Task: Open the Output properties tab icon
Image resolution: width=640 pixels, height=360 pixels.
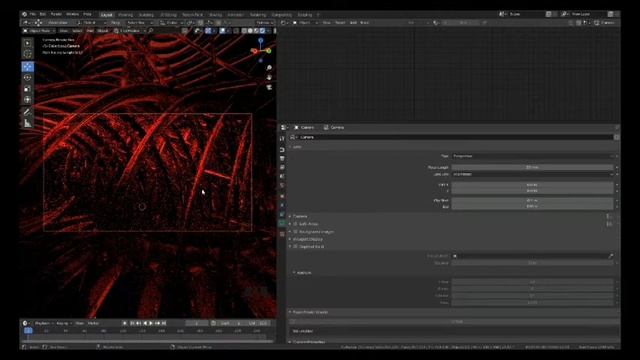Action: tap(282, 158)
